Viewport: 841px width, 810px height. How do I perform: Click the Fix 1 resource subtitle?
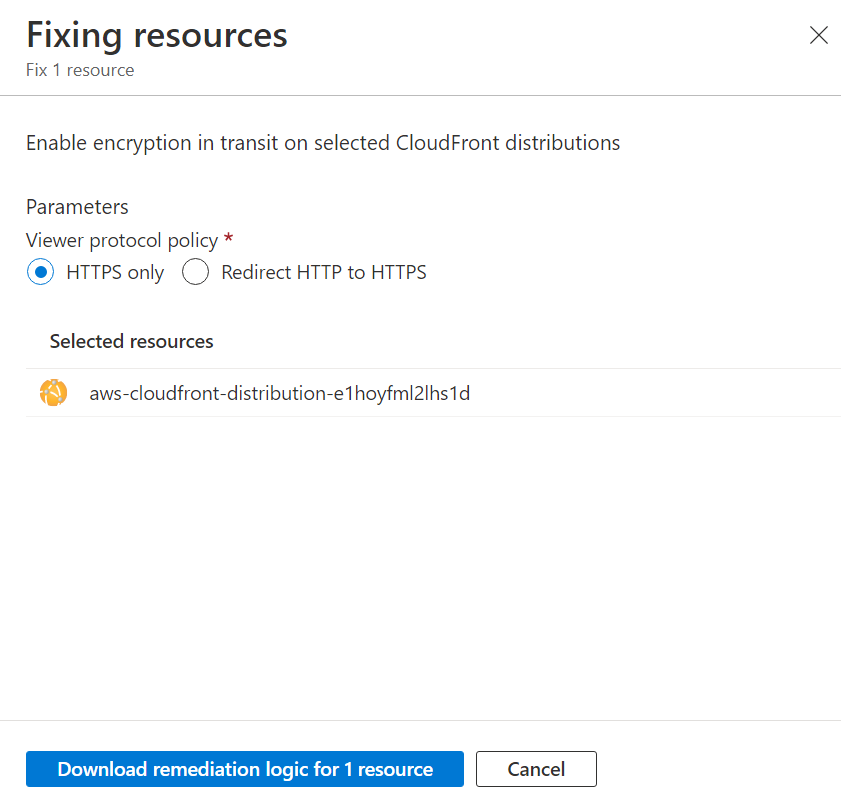tap(80, 70)
